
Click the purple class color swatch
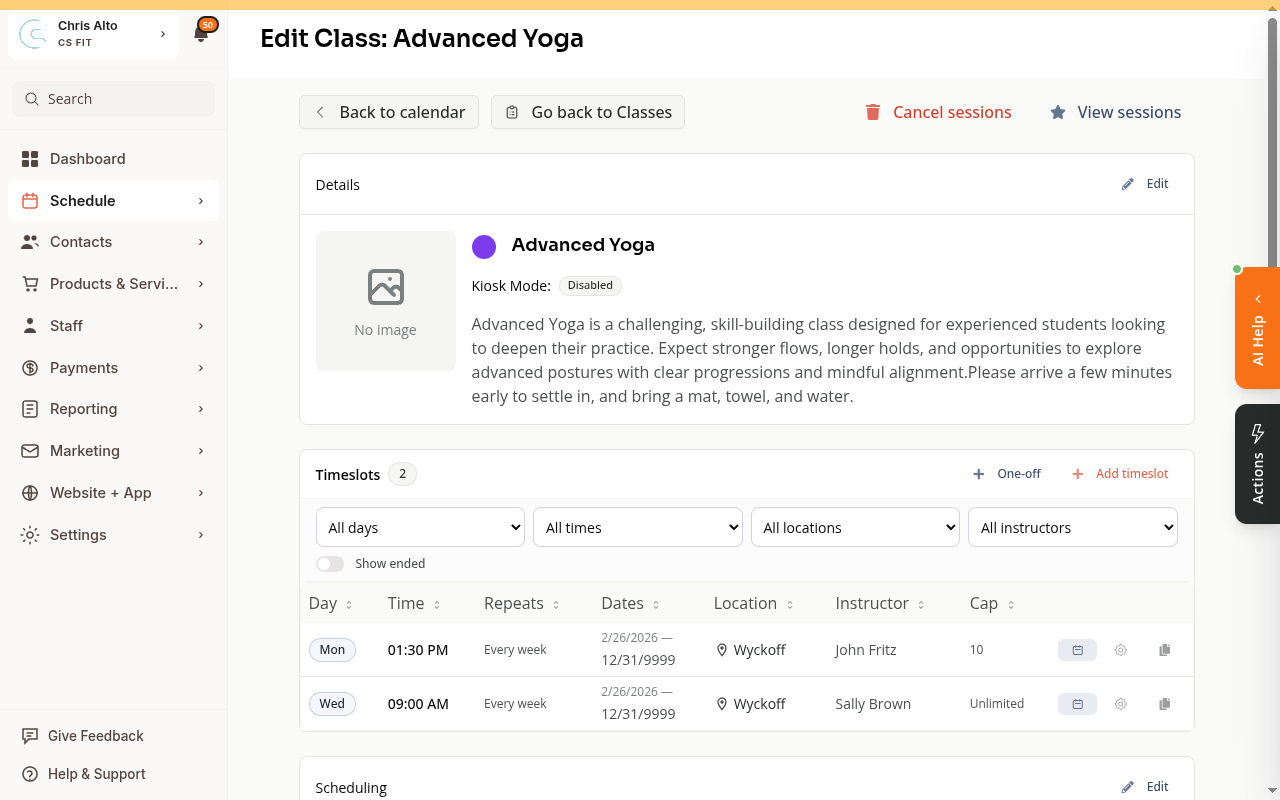pyautogui.click(x=484, y=247)
